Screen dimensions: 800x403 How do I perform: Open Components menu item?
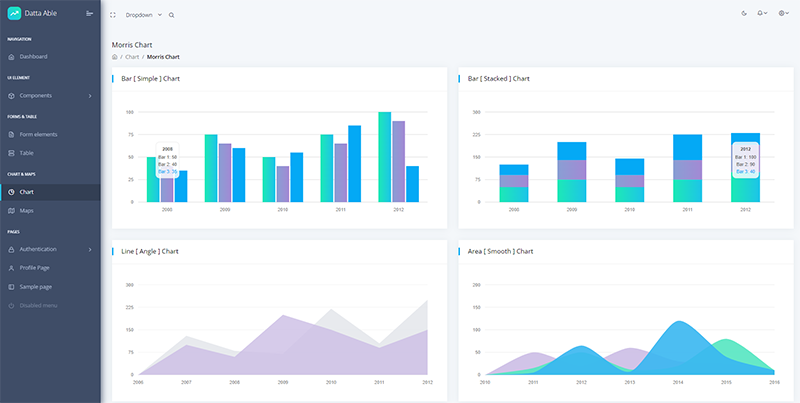[x=50, y=95]
